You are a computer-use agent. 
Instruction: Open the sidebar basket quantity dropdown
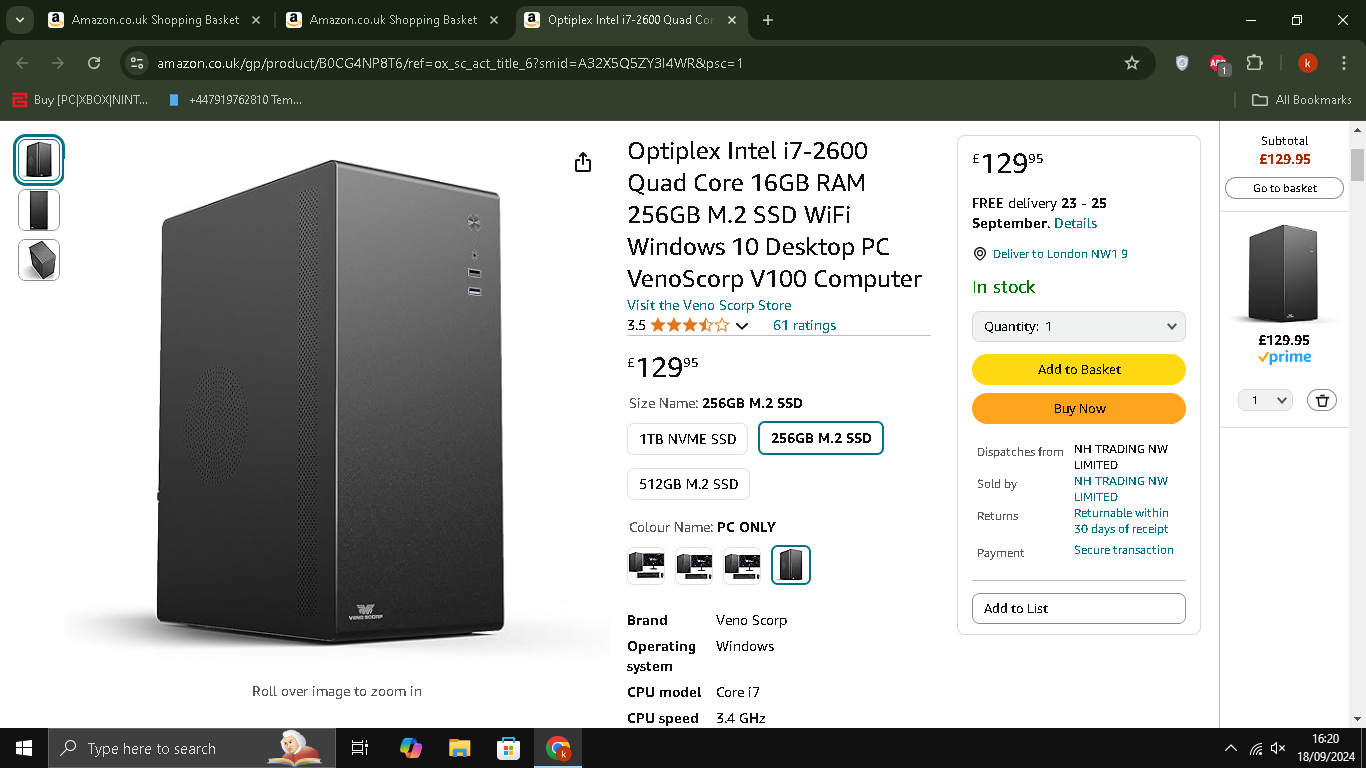[x=1265, y=400]
